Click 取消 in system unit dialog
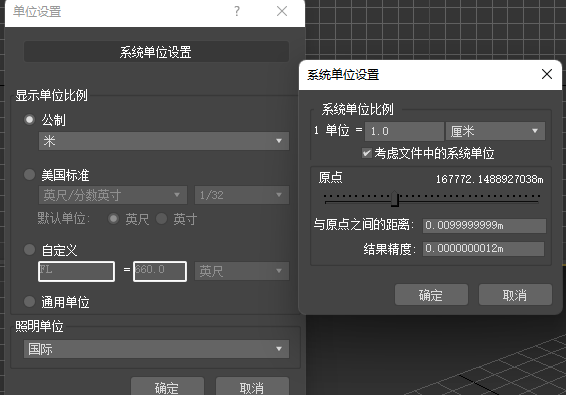This screenshot has height=395, width=566. click(x=515, y=295)
